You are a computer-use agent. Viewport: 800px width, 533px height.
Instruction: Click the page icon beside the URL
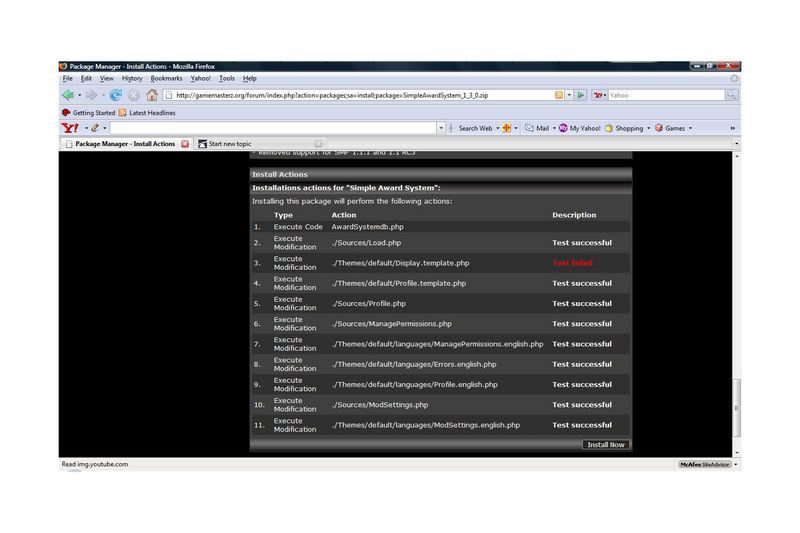(169, 95)
